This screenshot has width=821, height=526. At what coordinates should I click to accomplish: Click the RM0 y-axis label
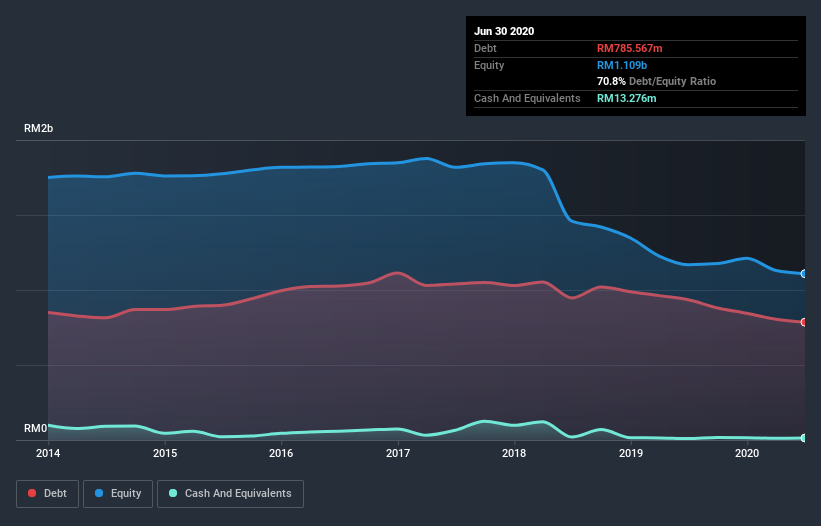[x=36, y=429]
